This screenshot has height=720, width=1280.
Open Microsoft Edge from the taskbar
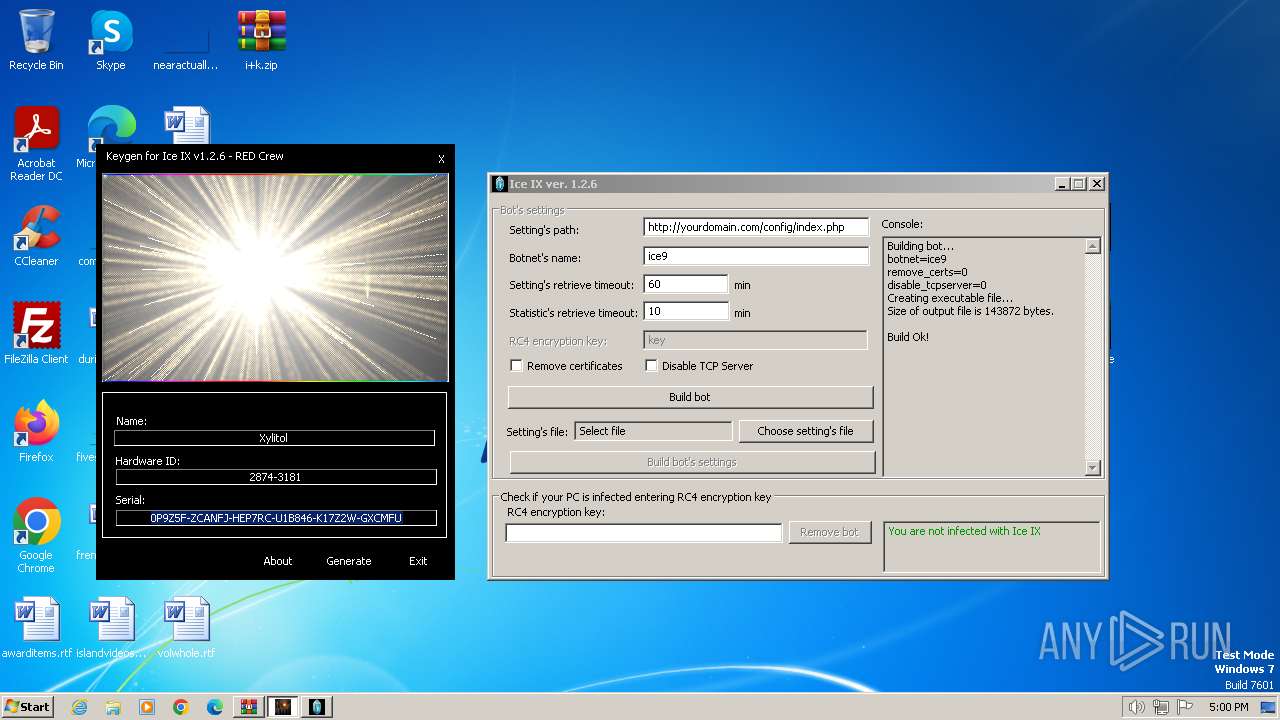(x=215, y=707)
